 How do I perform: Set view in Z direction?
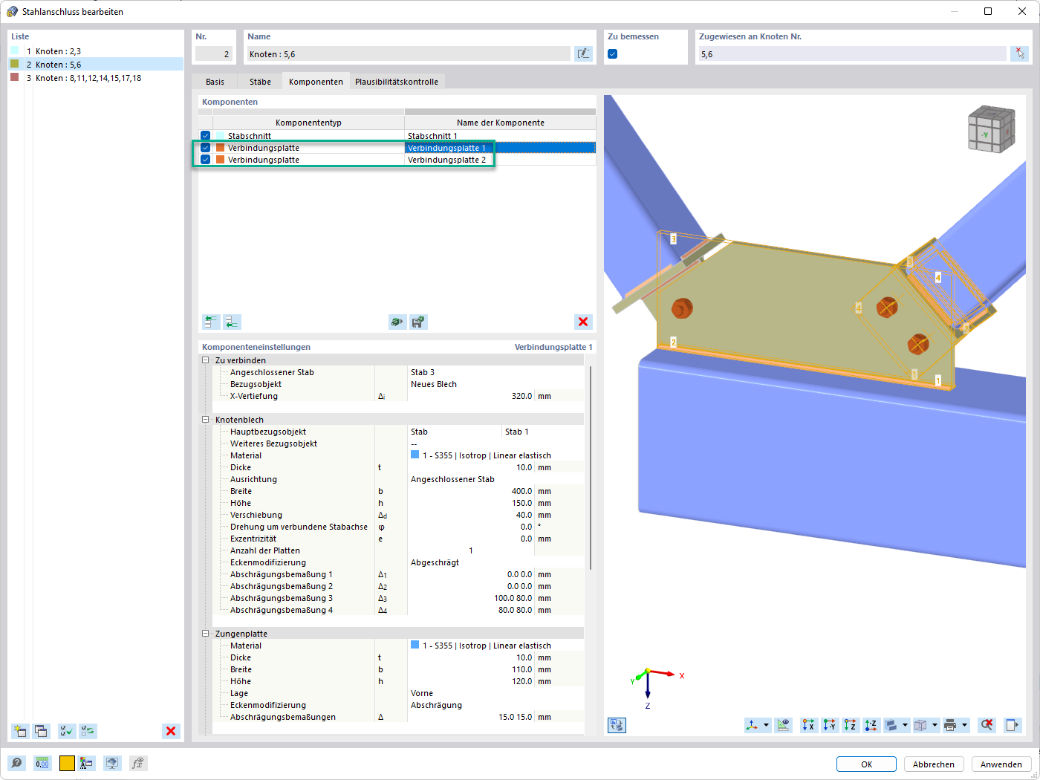click(x=850, y=725)
